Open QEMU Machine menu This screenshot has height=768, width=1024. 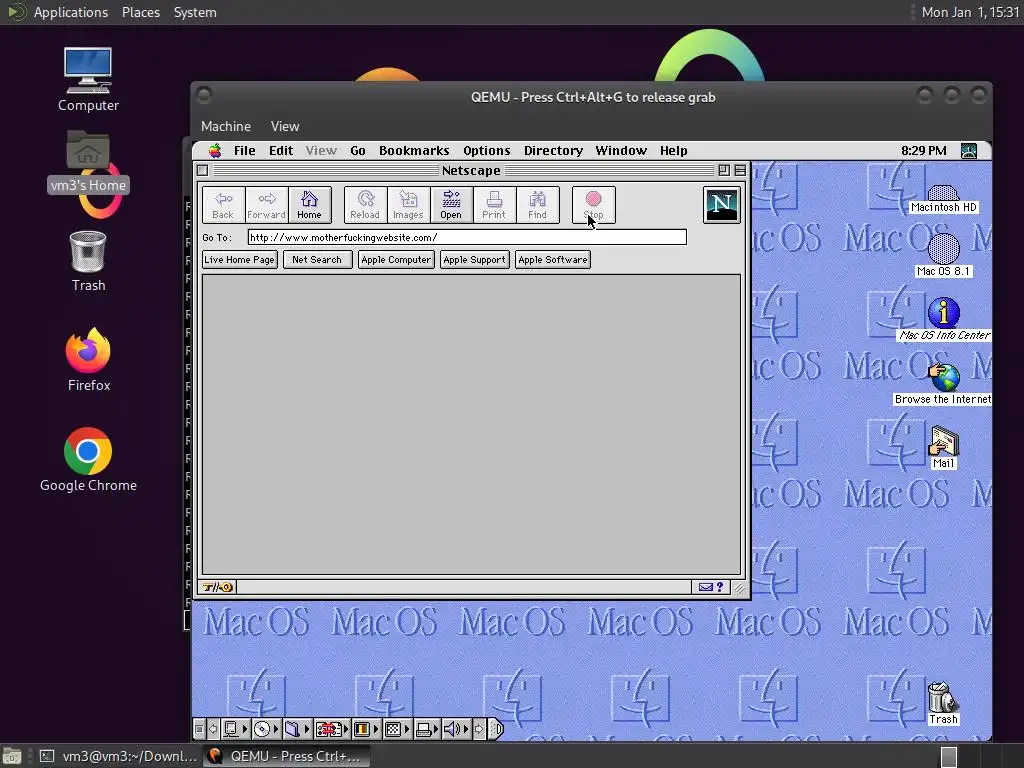pyautogui.click(x=226, y=127)
